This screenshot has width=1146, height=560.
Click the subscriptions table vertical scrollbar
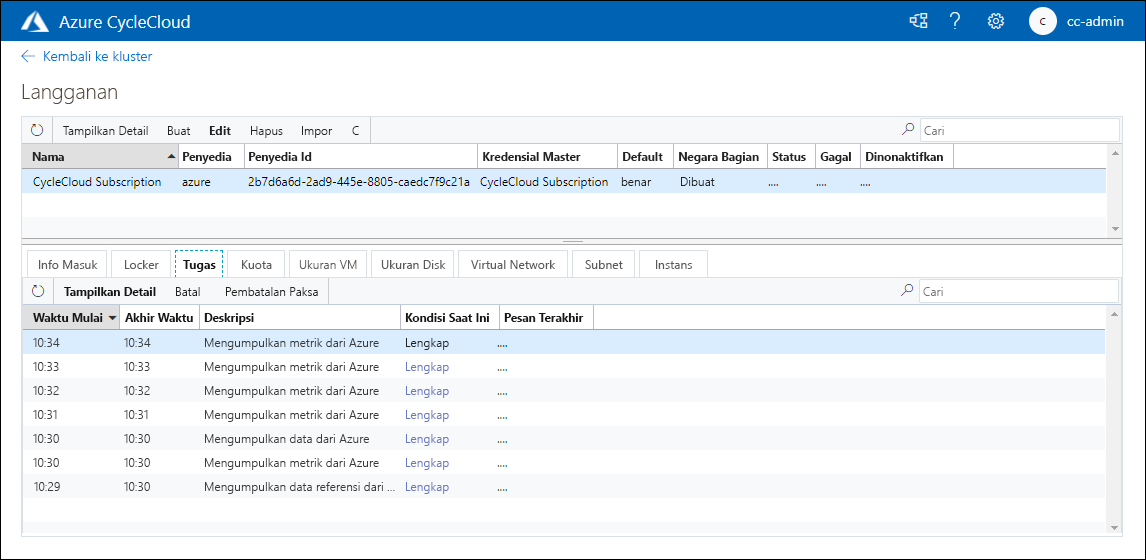tap(1115, 190)
